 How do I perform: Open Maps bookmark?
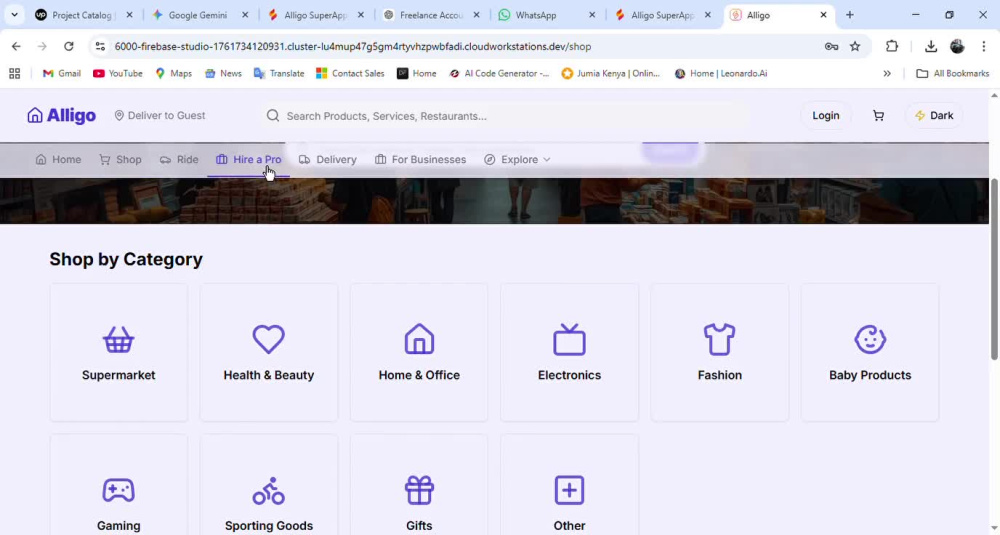(x=173, y=73)
